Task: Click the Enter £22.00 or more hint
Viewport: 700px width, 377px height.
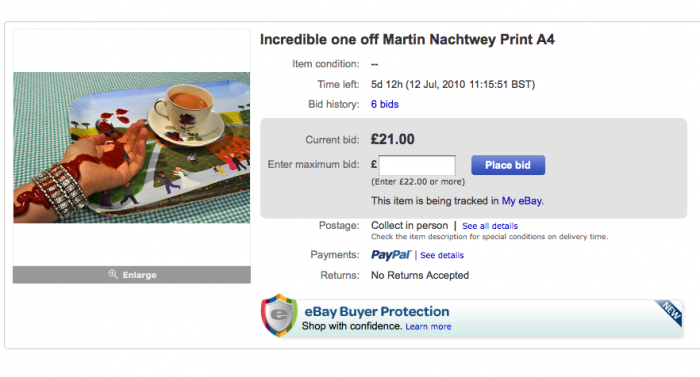Action: 418,182
